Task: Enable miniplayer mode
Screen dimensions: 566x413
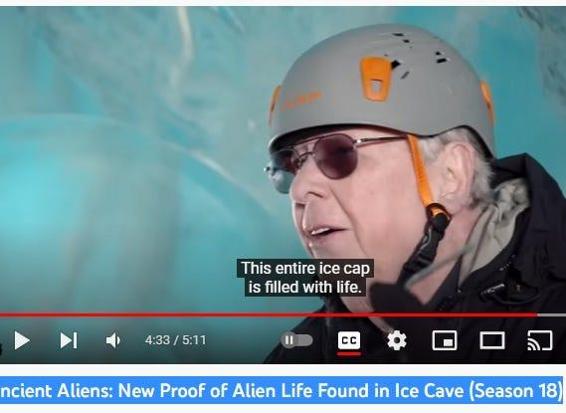Action: 444,340
